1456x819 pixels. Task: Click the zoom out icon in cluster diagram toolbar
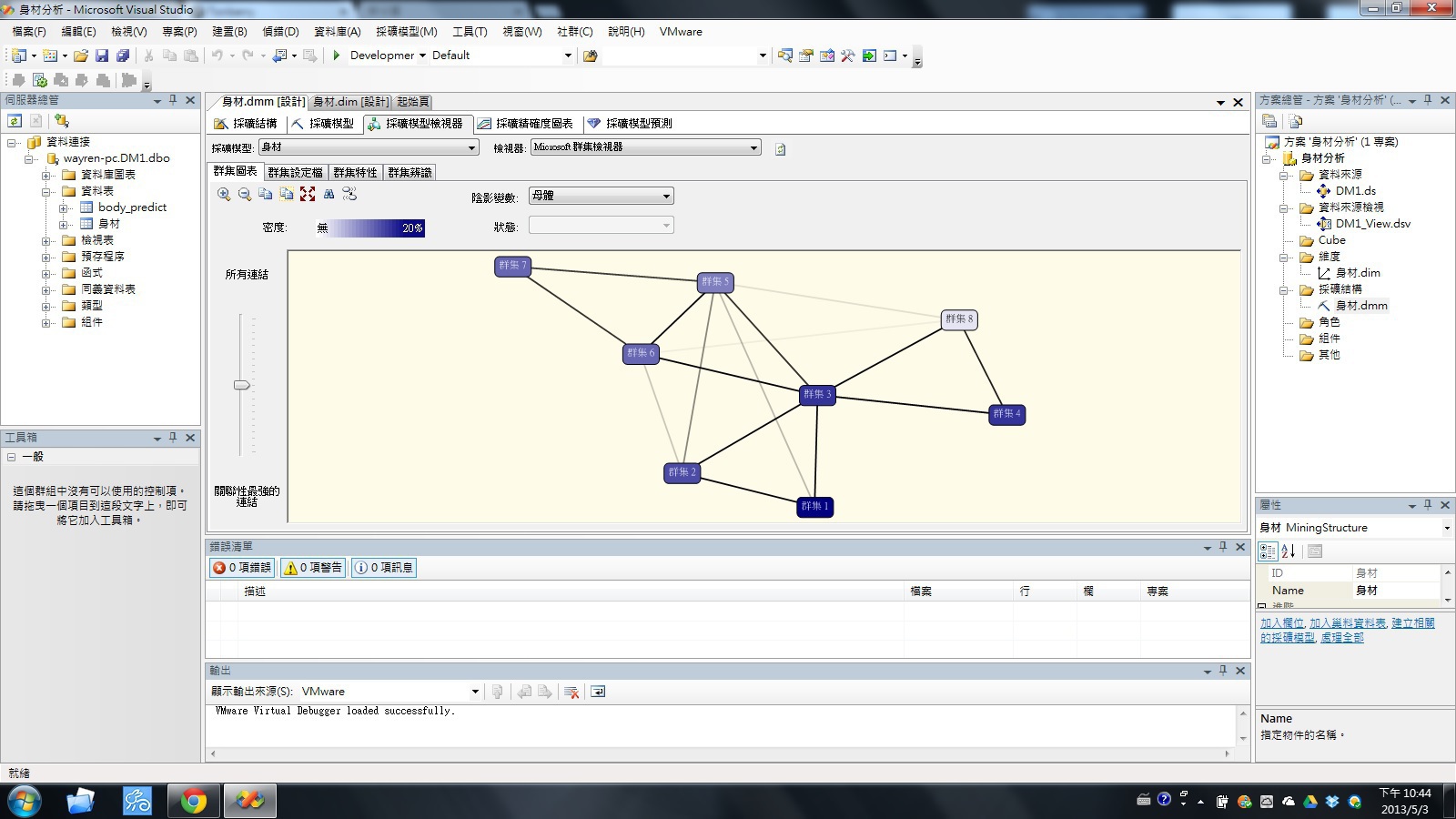(245, 194)
